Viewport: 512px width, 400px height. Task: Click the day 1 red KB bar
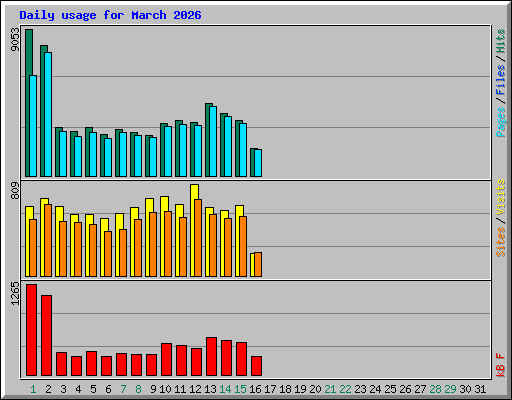(31, 330)
